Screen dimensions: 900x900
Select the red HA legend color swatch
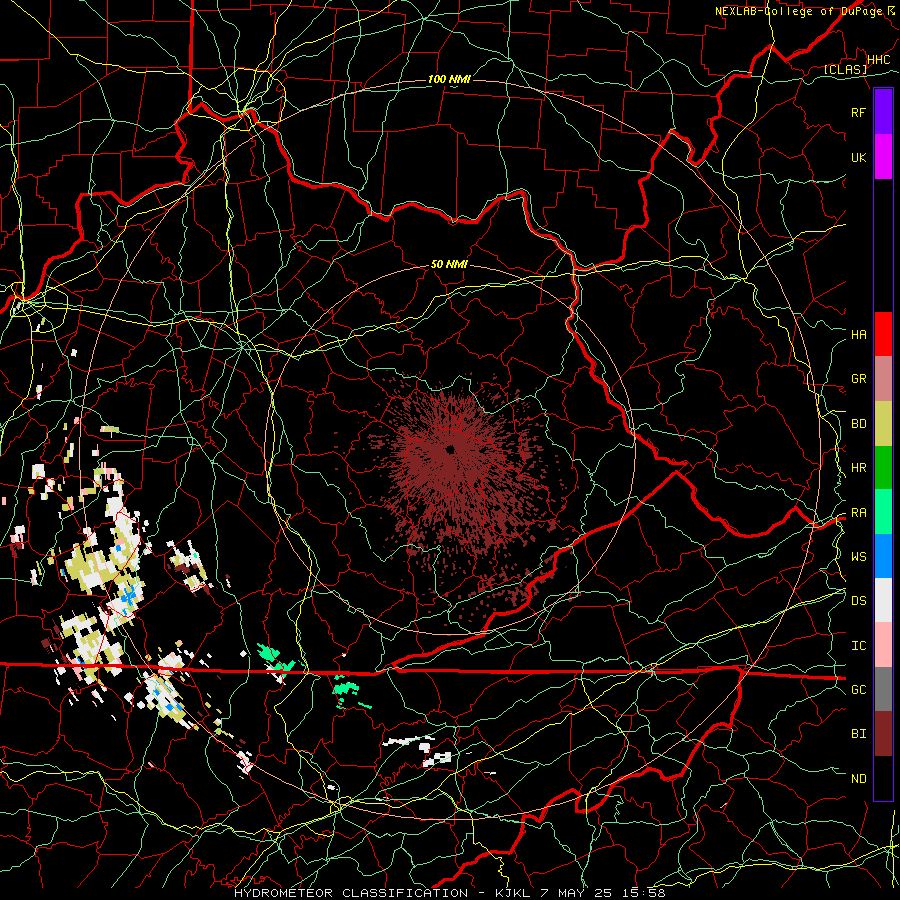[883, 334]
